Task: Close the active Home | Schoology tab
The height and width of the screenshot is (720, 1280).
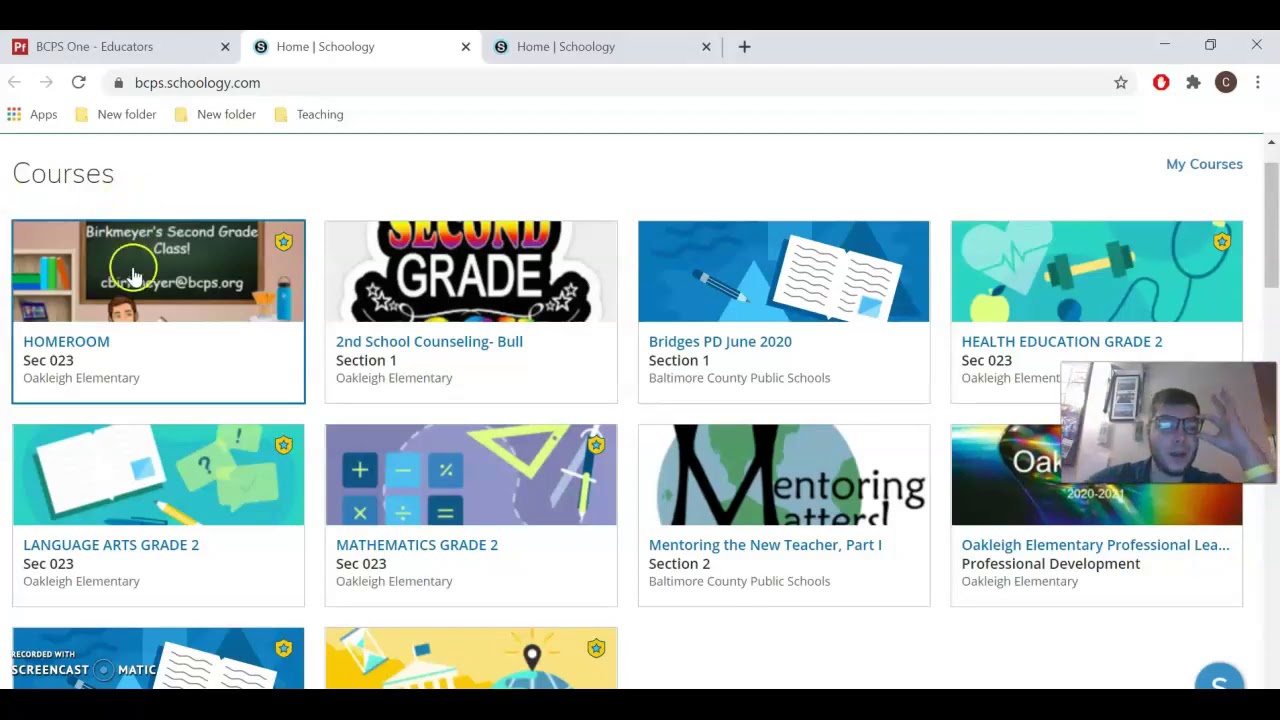Action: click(465, 46)
